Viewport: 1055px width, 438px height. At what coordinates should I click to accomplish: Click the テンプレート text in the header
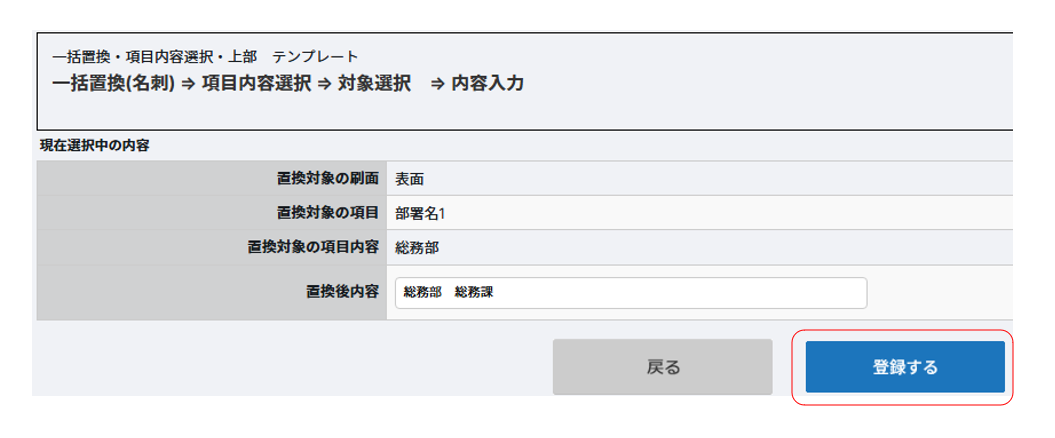(314, 57)
